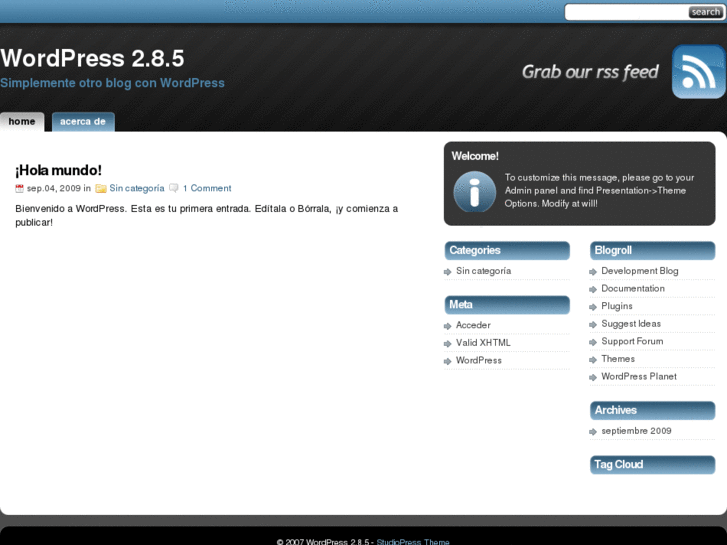Open the ¡Hola mundo! post title
The width and height of the screenshot is (727, 545).
pyautogui.click(x=58, y=170)
